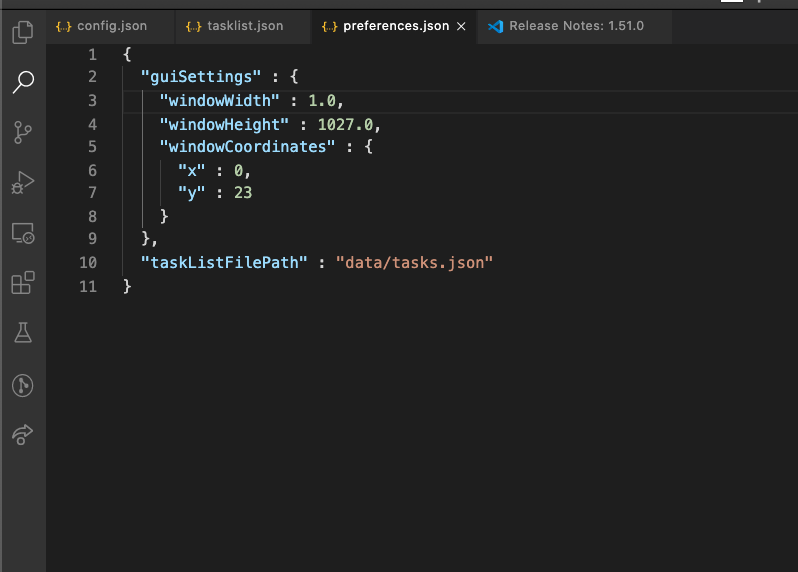
Task: Click the closing brace on line 8
Action: tap(164, 216)
